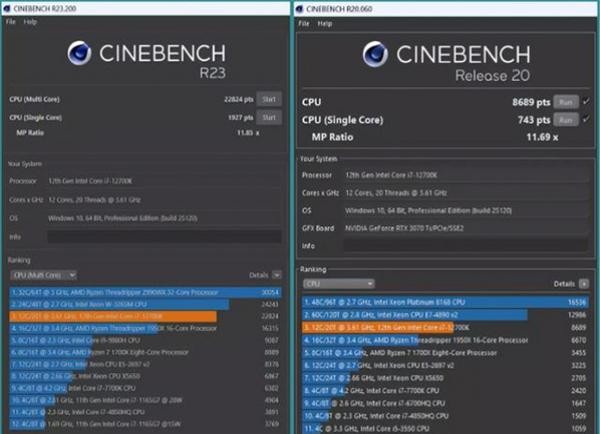Screen dimensions: 600x434
Task: Select the Core i7-7700K row in R23 ranking
Action: point(145,388)
